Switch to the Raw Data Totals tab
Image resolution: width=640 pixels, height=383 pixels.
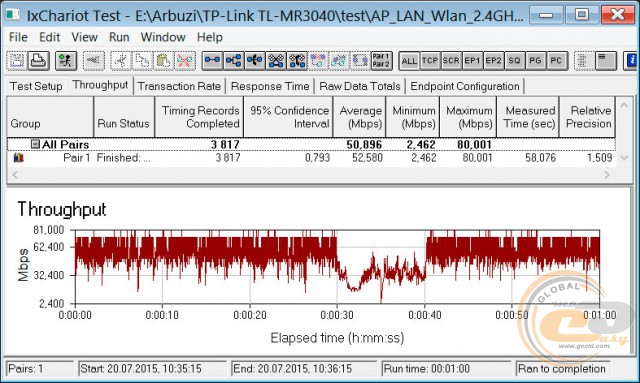[360, 86]
